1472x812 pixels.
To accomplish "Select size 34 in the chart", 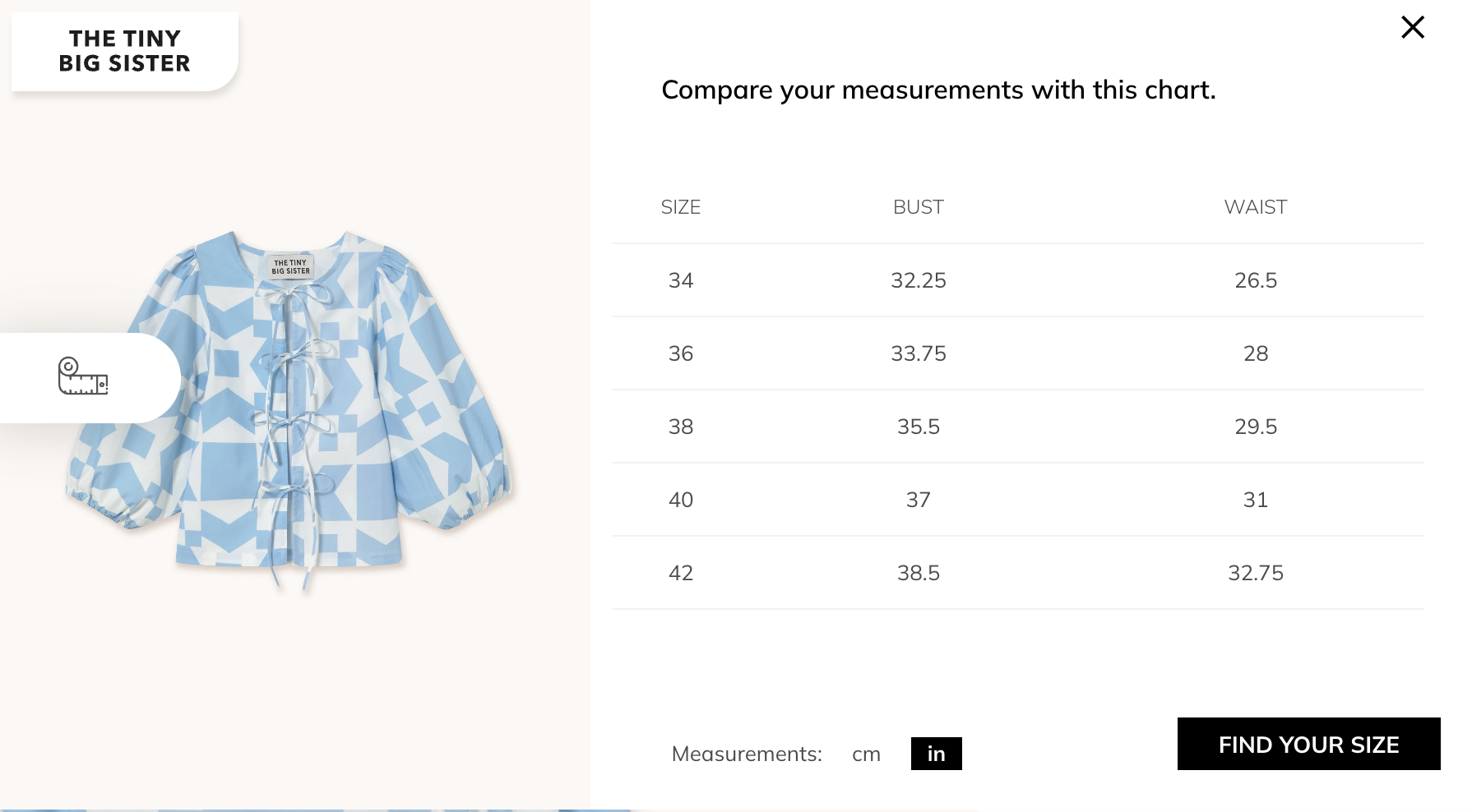I will tap(681, 280).
